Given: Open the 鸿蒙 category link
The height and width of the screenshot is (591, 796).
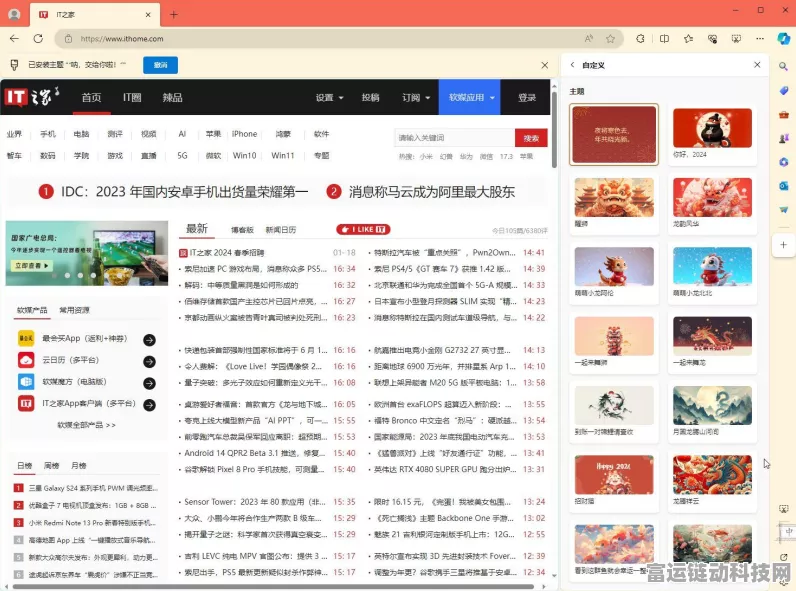Looking at the screenshot, I should (x=283, y=134).
